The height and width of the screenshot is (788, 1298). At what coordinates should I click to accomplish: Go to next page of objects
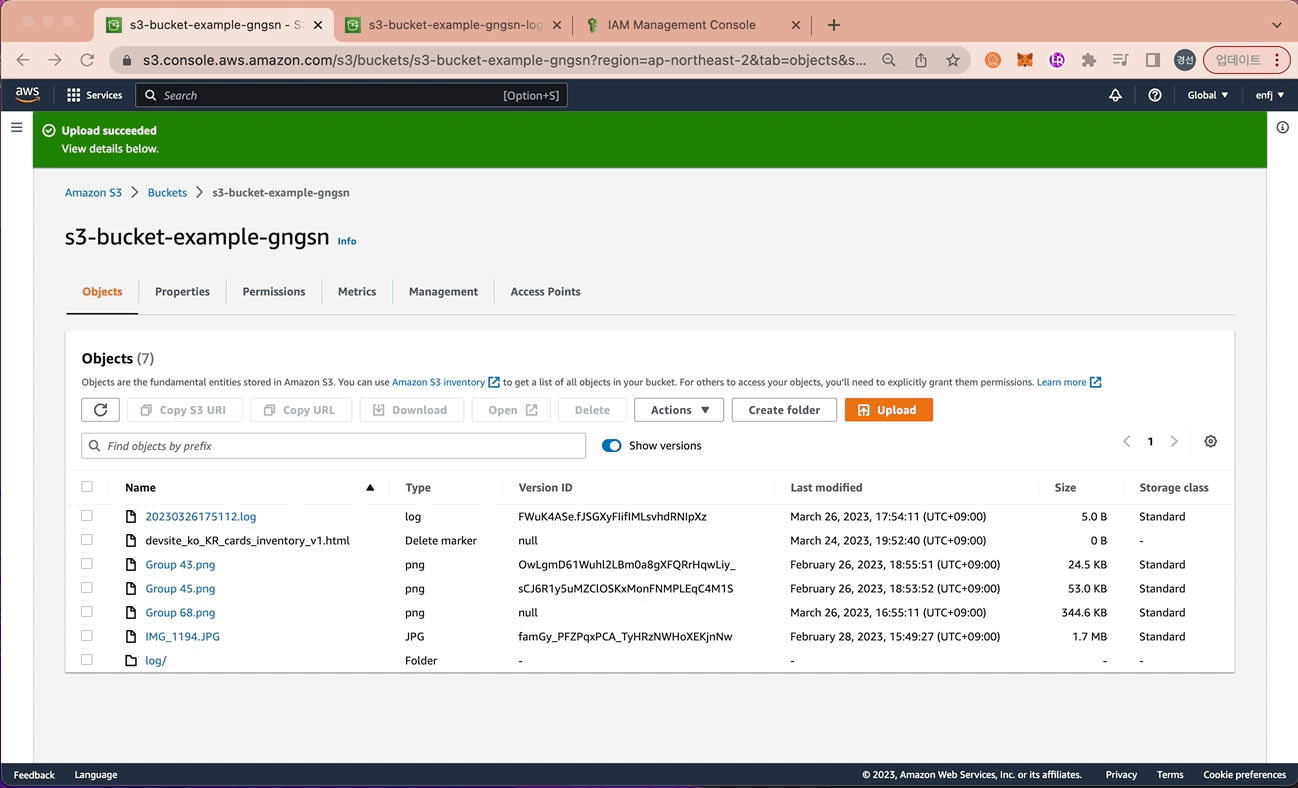pos(1174,441)
